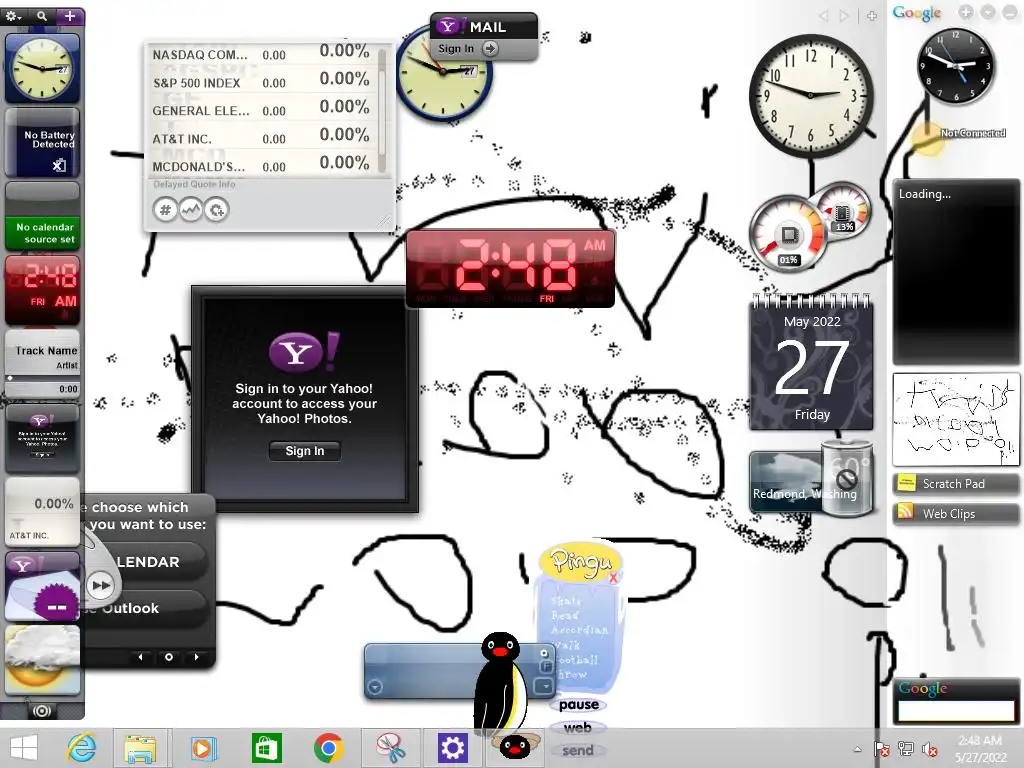This screenshot has height=768, width=1024.
Task: Click the center dot in calendar chooser footer
Action: point(168,657)
